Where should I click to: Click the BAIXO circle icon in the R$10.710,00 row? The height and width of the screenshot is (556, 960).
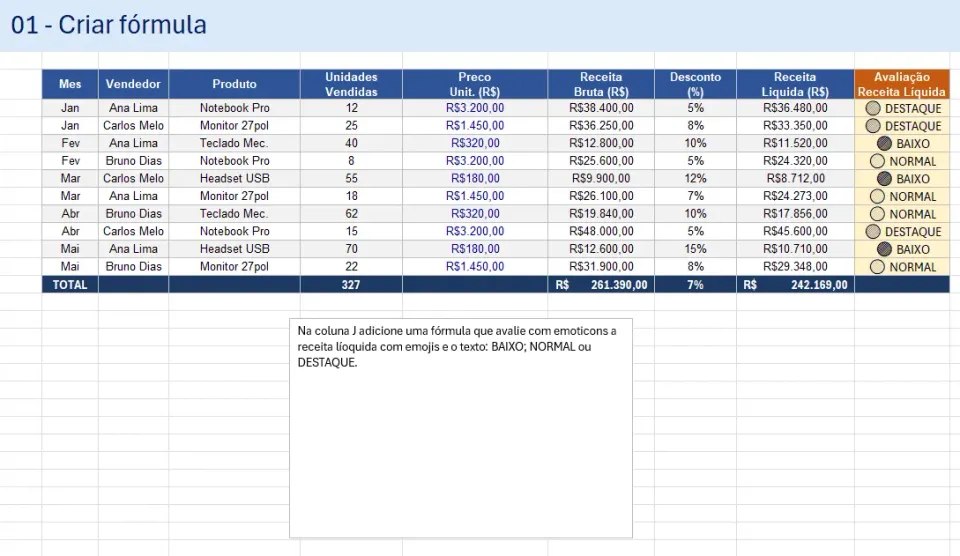884,249
